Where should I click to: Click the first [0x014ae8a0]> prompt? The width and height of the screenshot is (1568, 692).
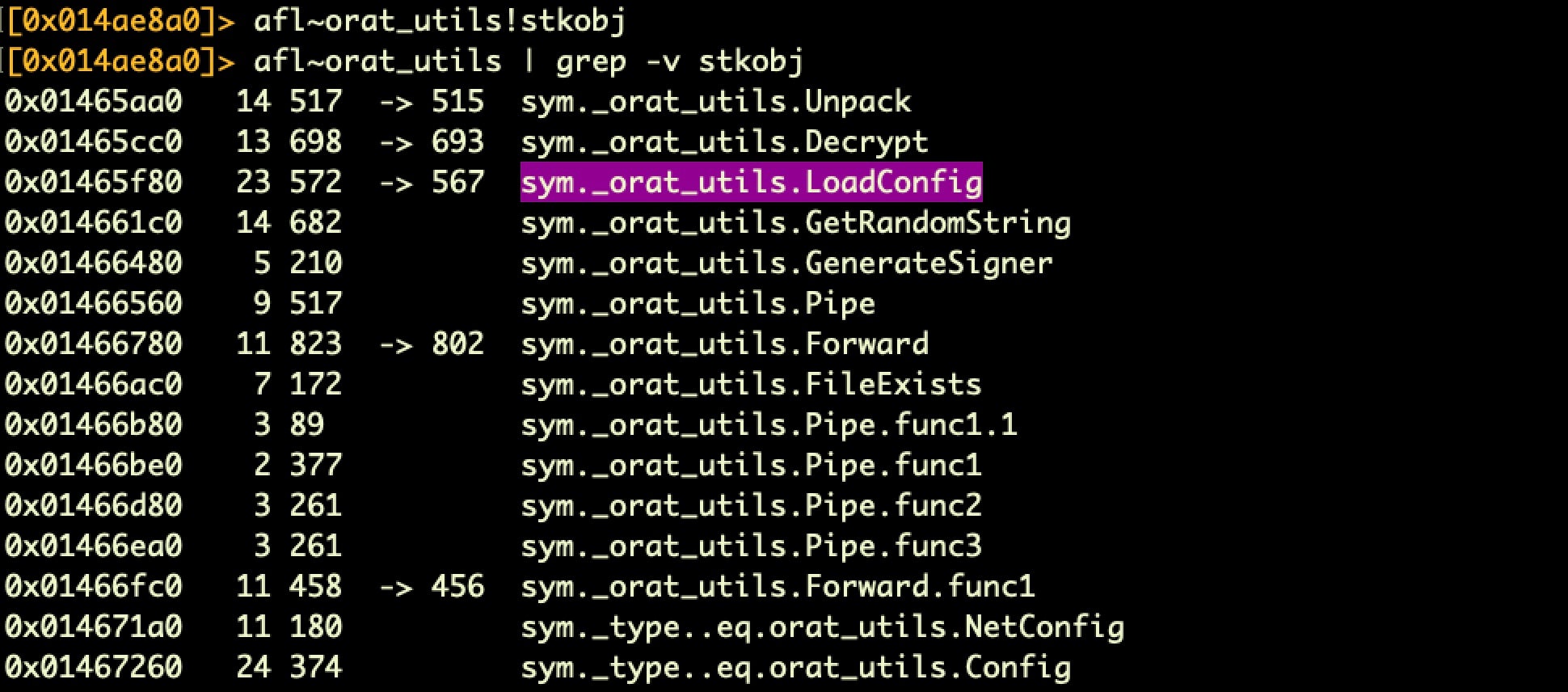click(120, 20)
